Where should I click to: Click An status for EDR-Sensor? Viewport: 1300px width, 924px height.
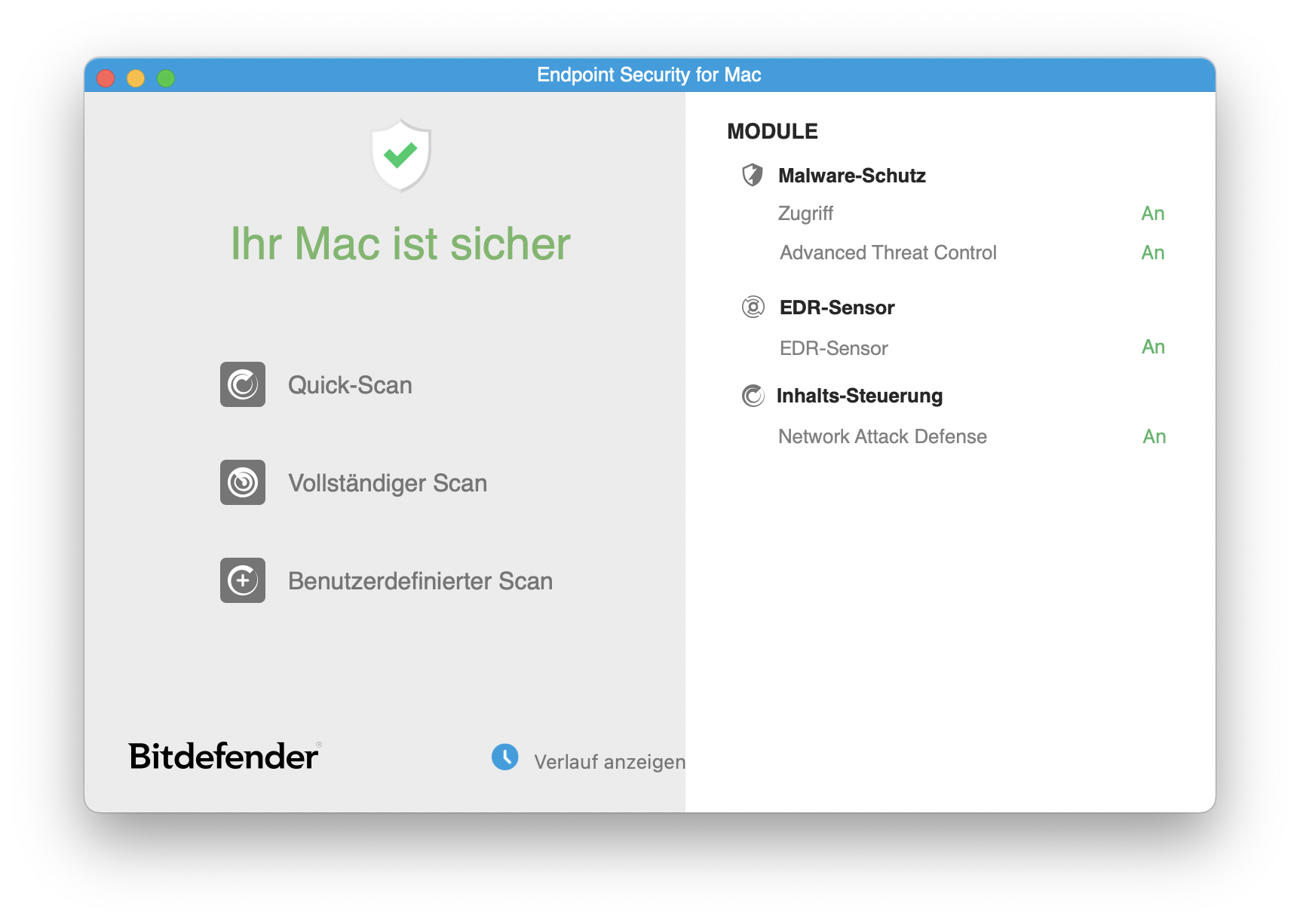click(x=1153, y=347)
